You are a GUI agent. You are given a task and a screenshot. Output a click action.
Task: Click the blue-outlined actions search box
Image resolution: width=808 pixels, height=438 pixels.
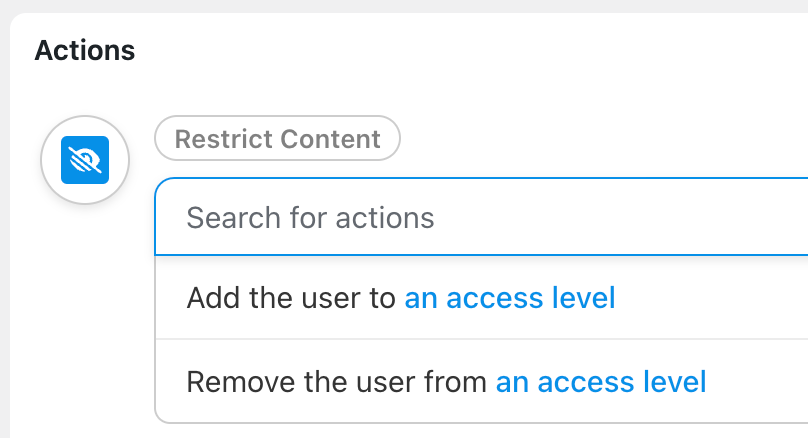point(481,217)
